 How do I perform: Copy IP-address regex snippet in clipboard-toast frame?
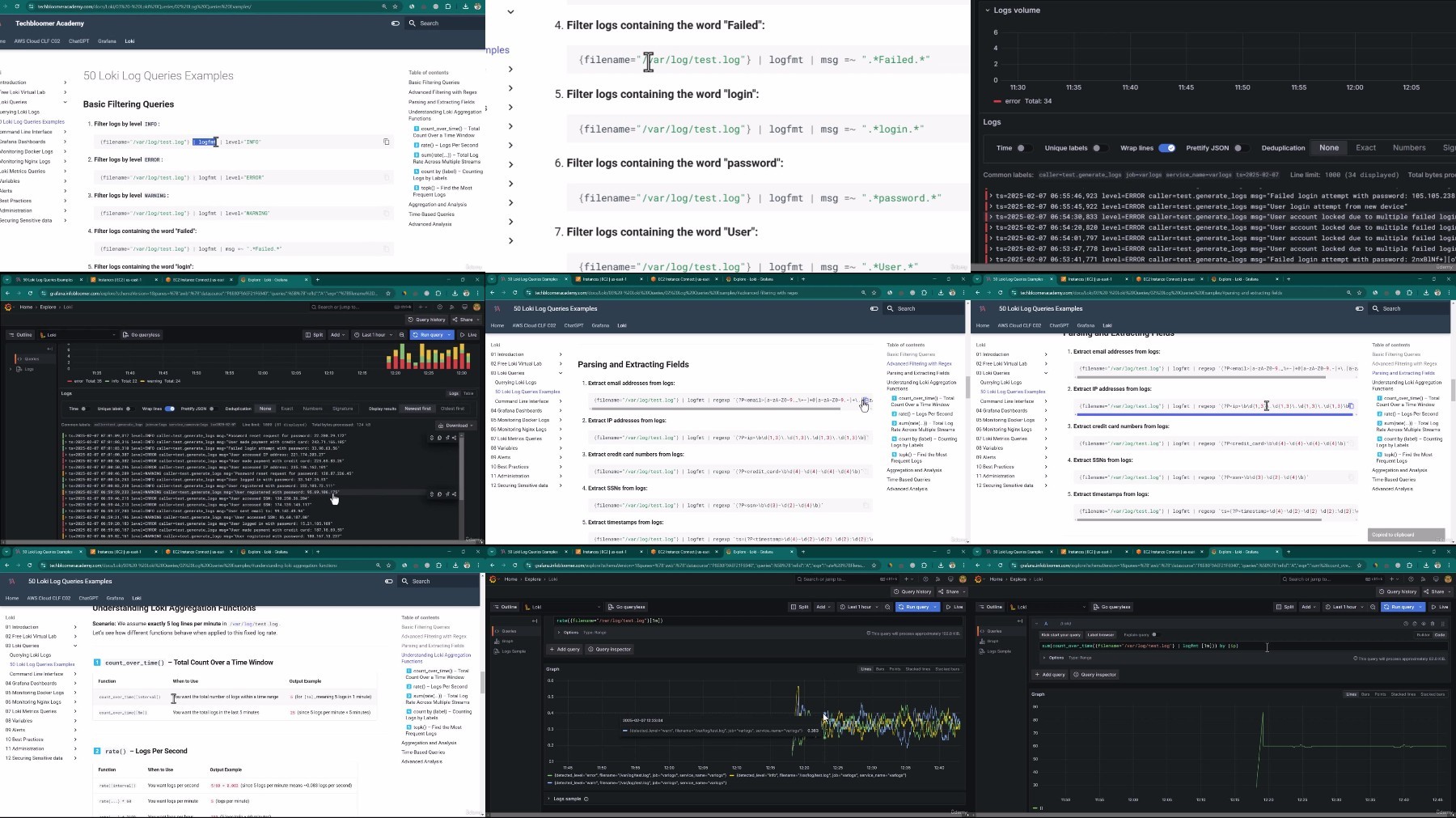point(1351,406)
